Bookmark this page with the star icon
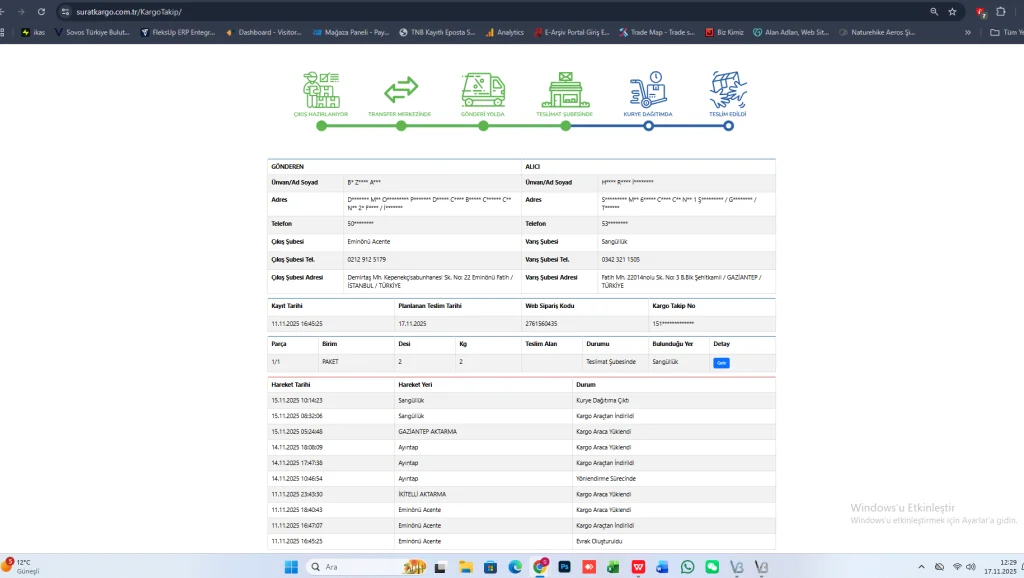 (952, 11)
